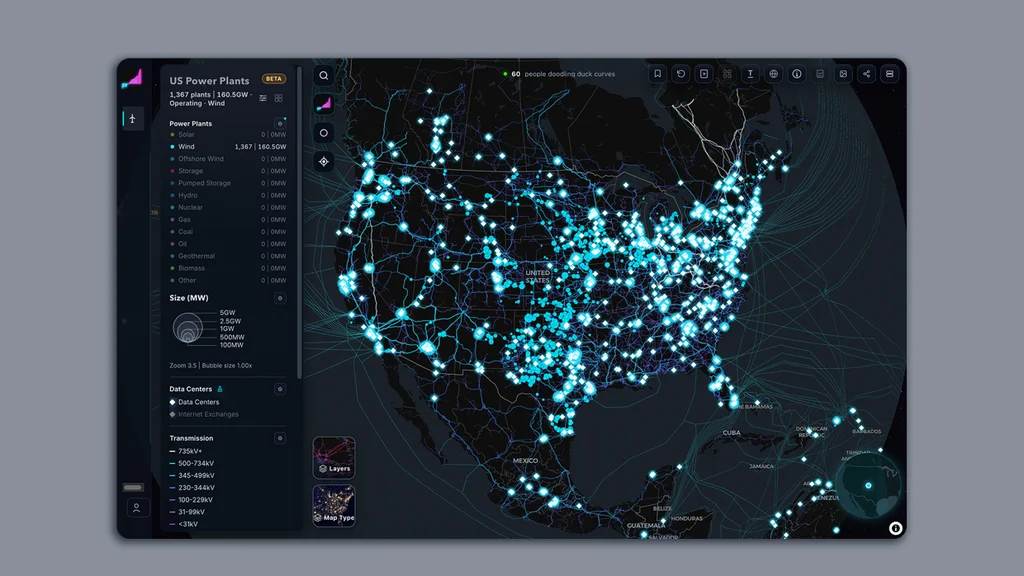Screen dimensions: 1024x576
Task: Open Transmission section settings button
Action: pos(280,438)
